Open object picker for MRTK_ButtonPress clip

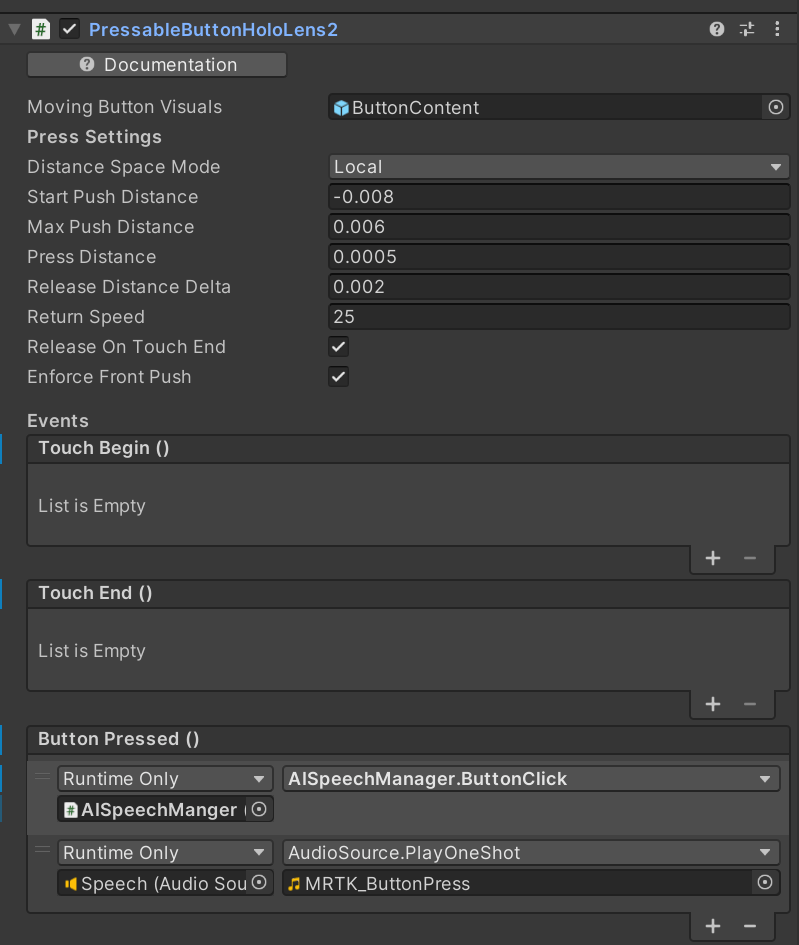(x=765, y=883)
